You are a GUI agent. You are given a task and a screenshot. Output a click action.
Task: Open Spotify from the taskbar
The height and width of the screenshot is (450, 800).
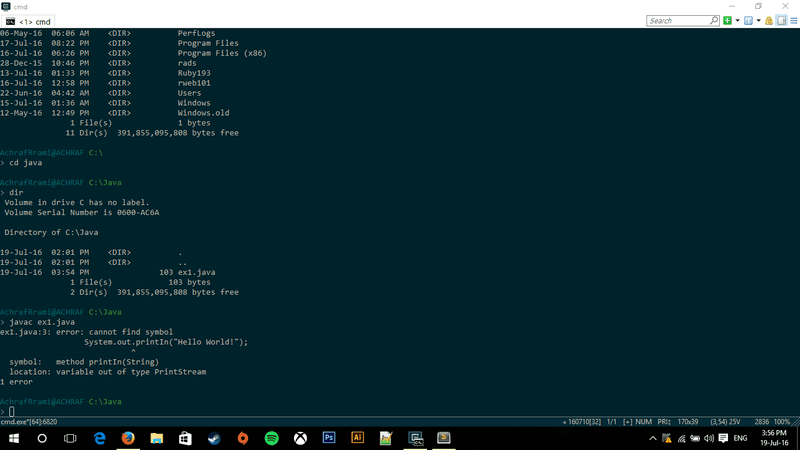click(271, 438)
